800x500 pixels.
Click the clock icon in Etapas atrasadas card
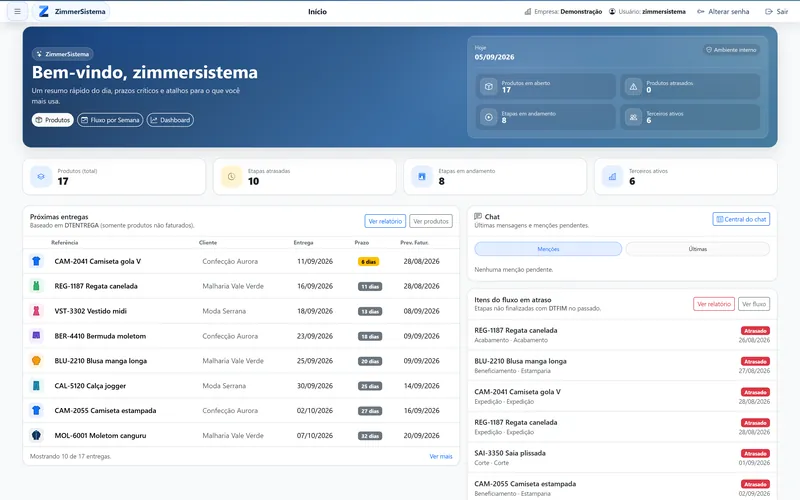231,177
